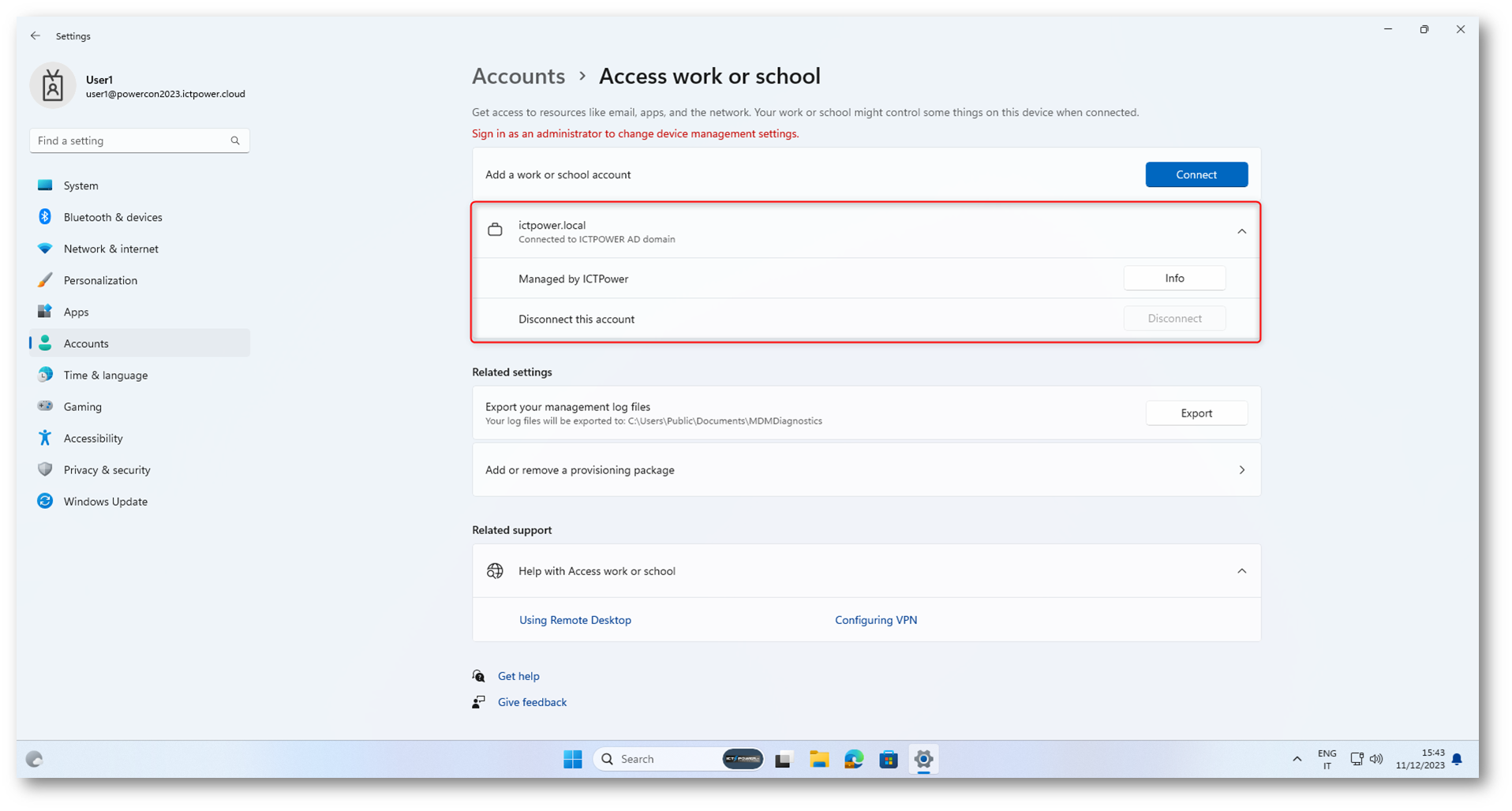Collapse the ictpower.local account section

(x=1241, y=231)
